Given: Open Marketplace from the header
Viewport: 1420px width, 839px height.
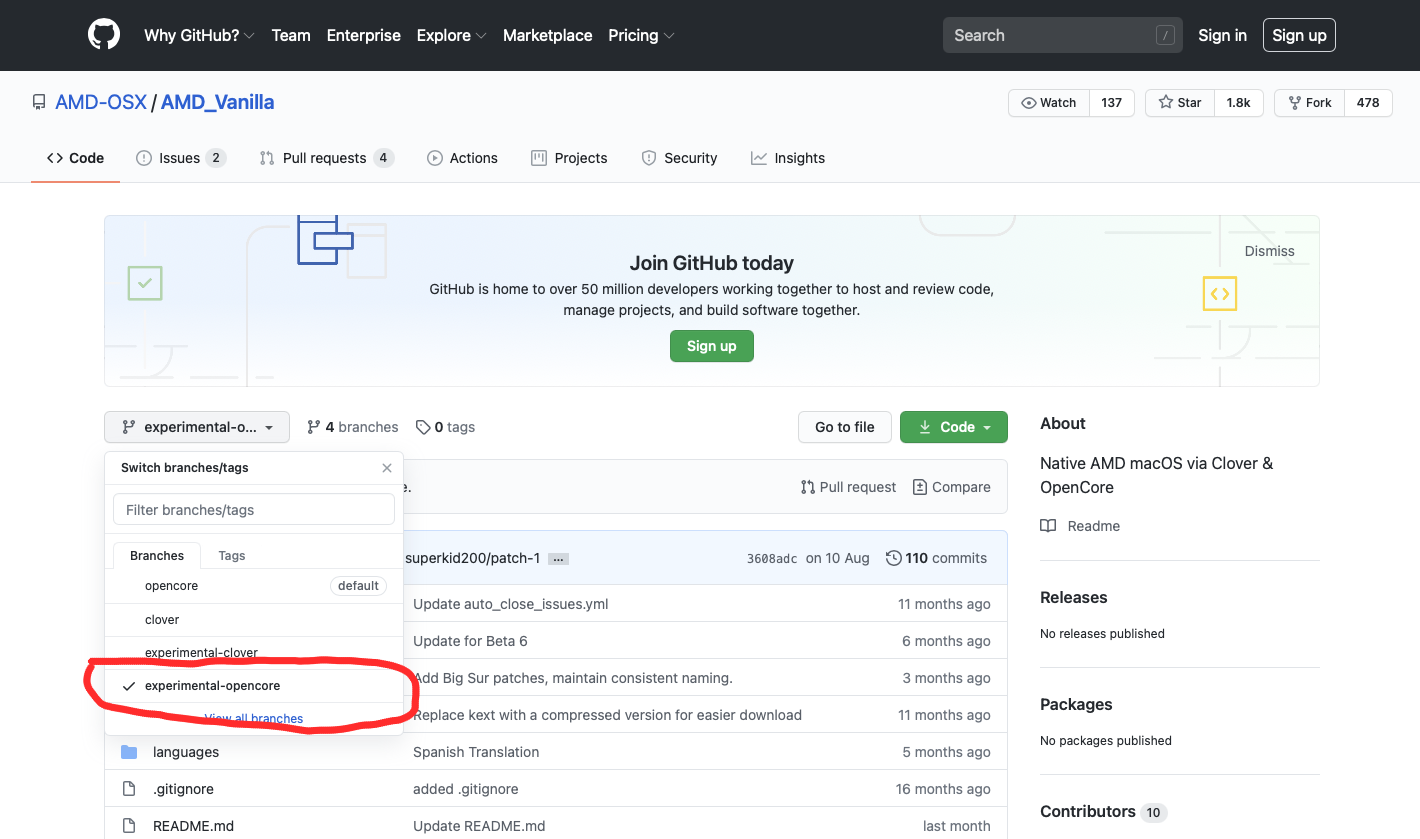Looking at the screenshot, I should pos(548,35).
